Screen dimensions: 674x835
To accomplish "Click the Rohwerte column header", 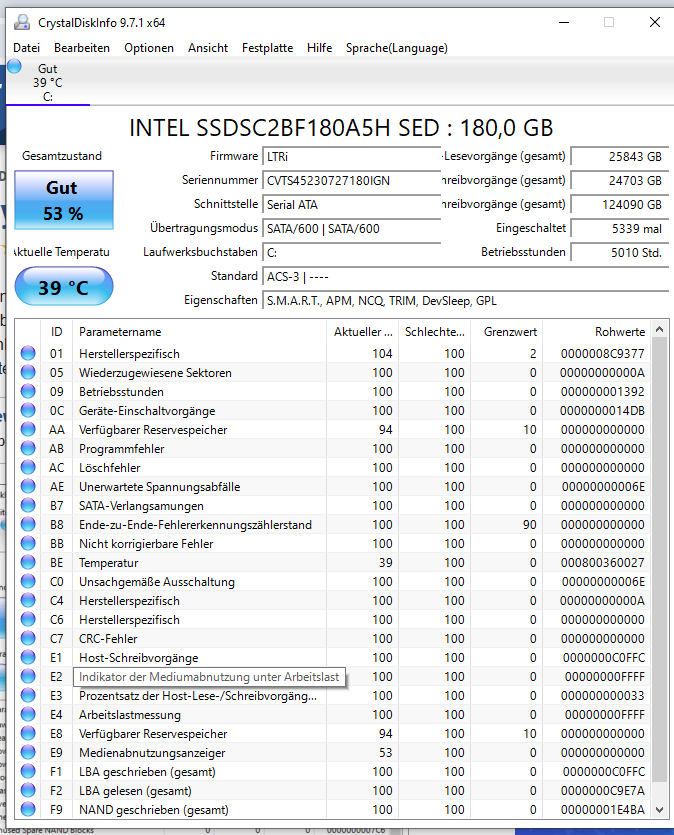I will pos(596,332).
